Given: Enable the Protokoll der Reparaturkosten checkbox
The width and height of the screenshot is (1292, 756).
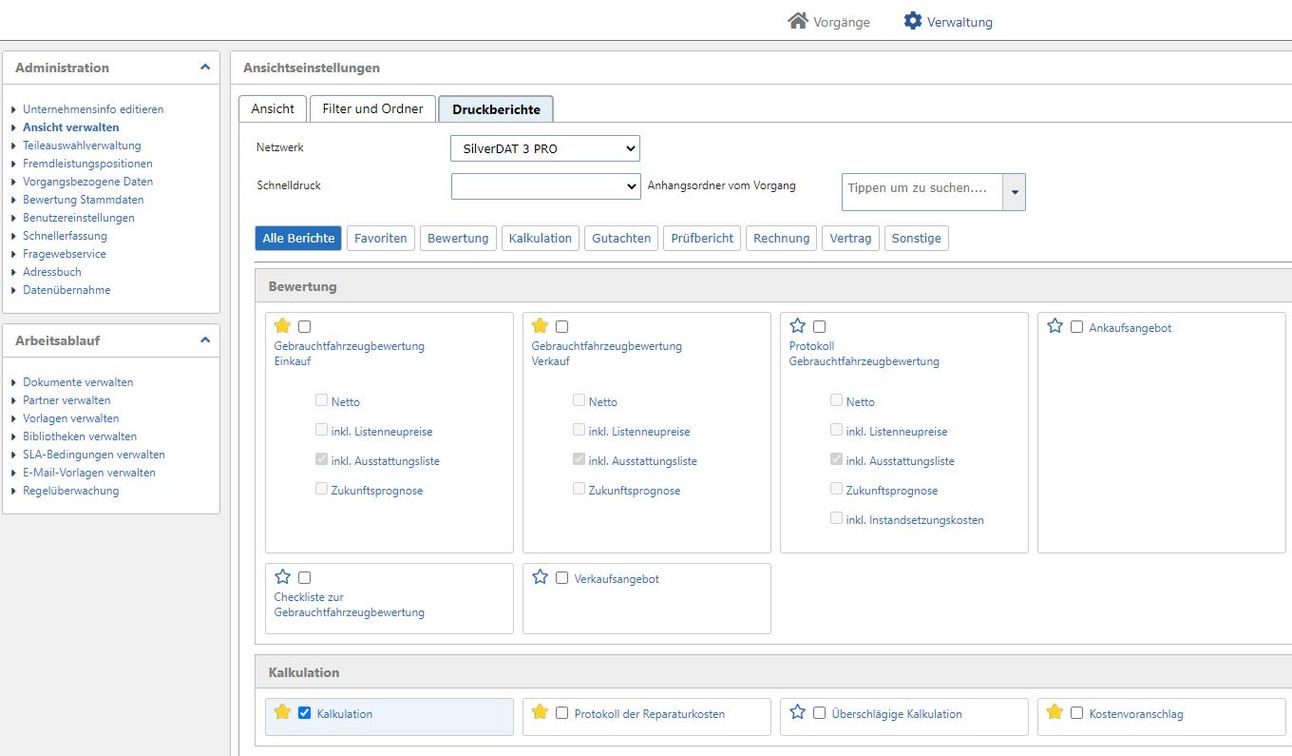Looking at the screenshot, I should click(x=562, y=713).
